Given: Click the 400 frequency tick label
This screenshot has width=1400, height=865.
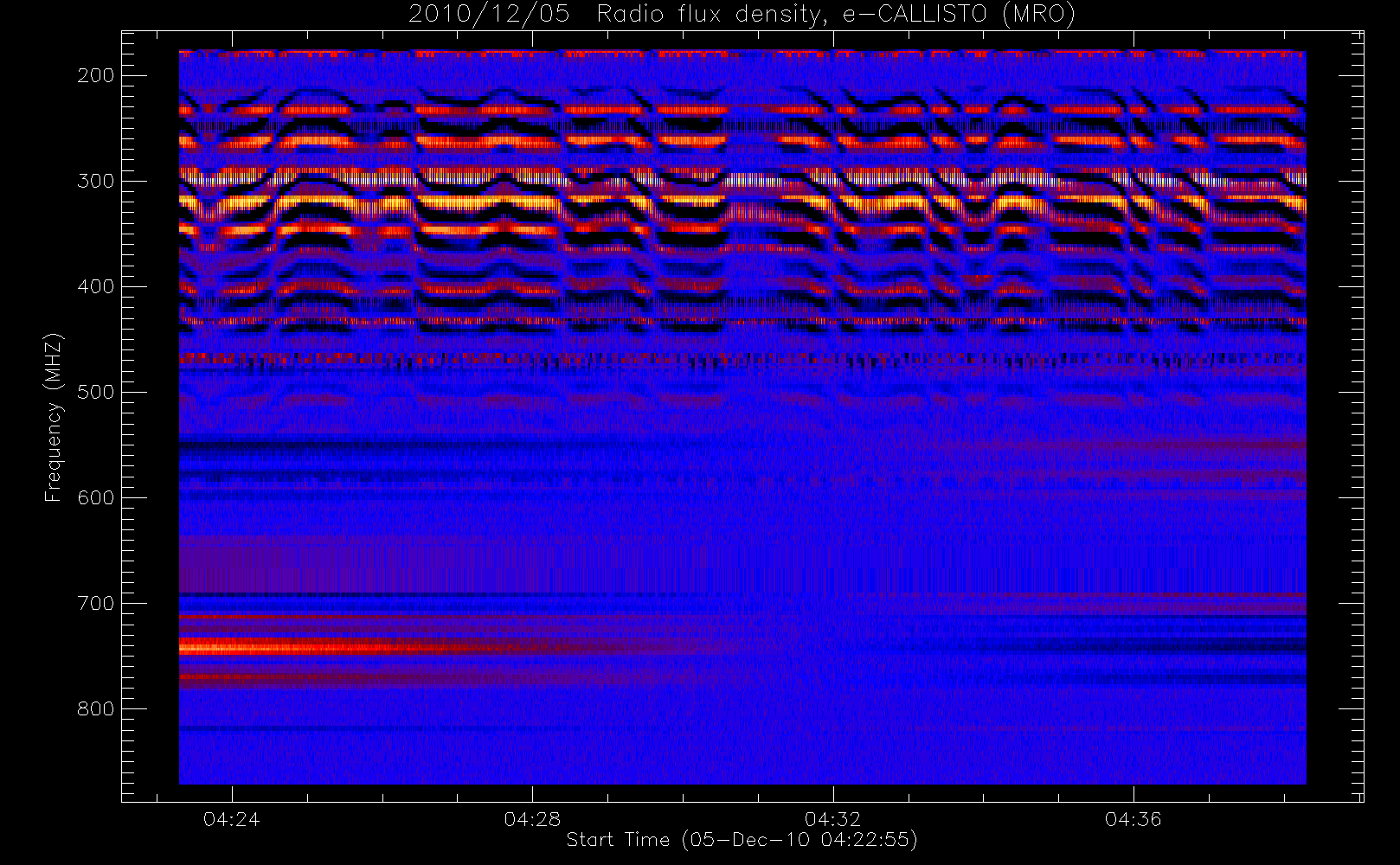Looking at the screenshot, I should (95, 286).
